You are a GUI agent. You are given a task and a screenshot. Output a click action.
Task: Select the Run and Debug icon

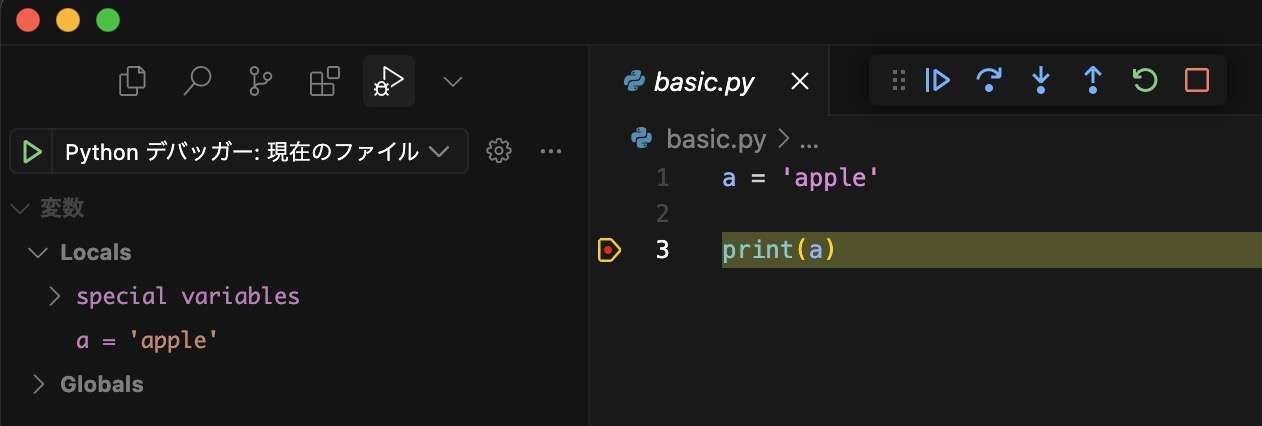tap(388, 81)
